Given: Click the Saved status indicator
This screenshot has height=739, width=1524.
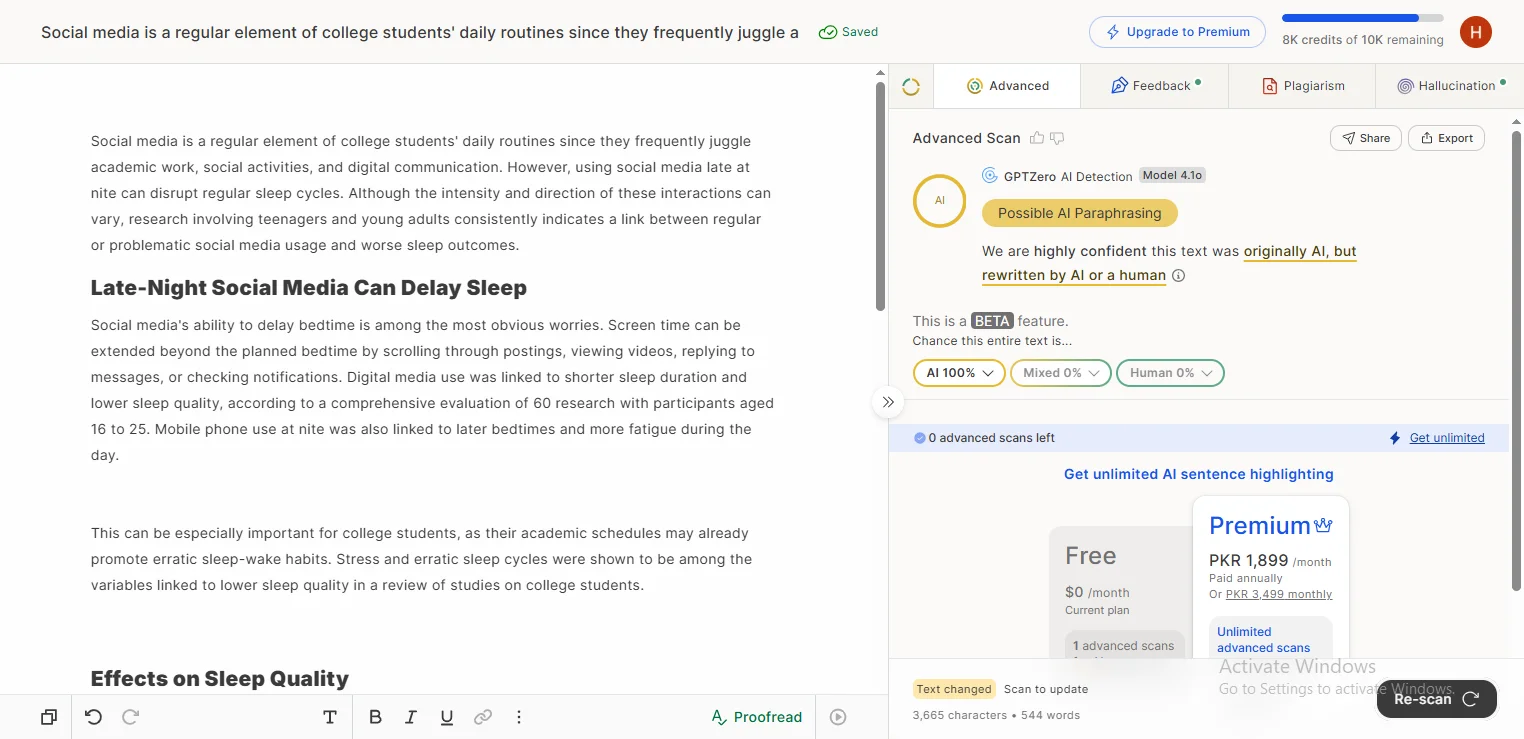Looking at the screenshot, I should point(848,32).
